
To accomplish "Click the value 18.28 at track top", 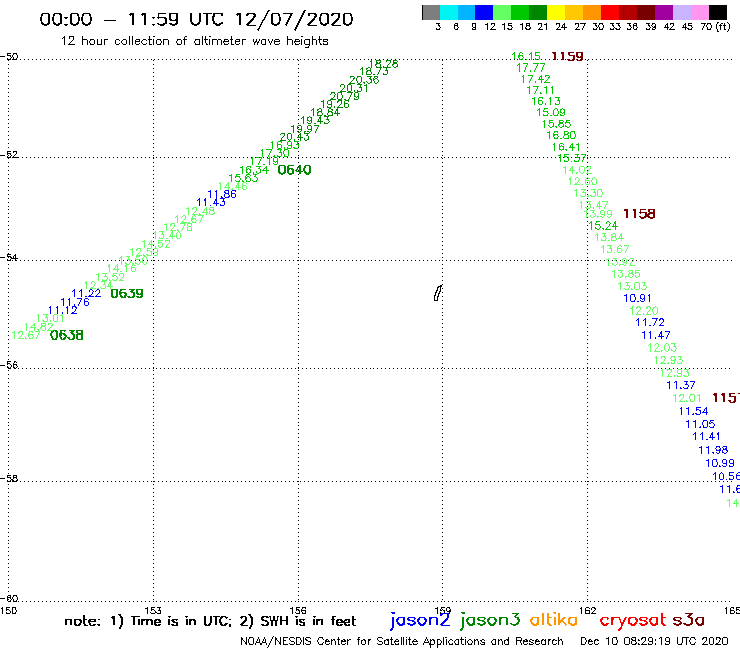I will click(x=383, y=64).
